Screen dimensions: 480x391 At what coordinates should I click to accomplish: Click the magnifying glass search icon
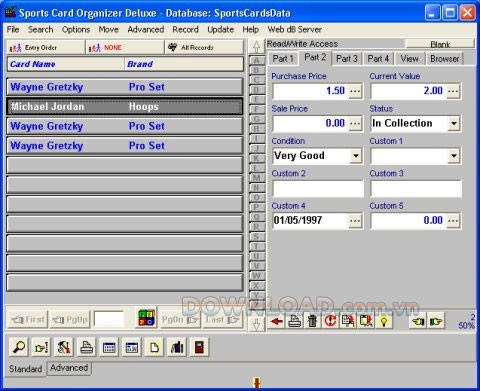point(19,347)
